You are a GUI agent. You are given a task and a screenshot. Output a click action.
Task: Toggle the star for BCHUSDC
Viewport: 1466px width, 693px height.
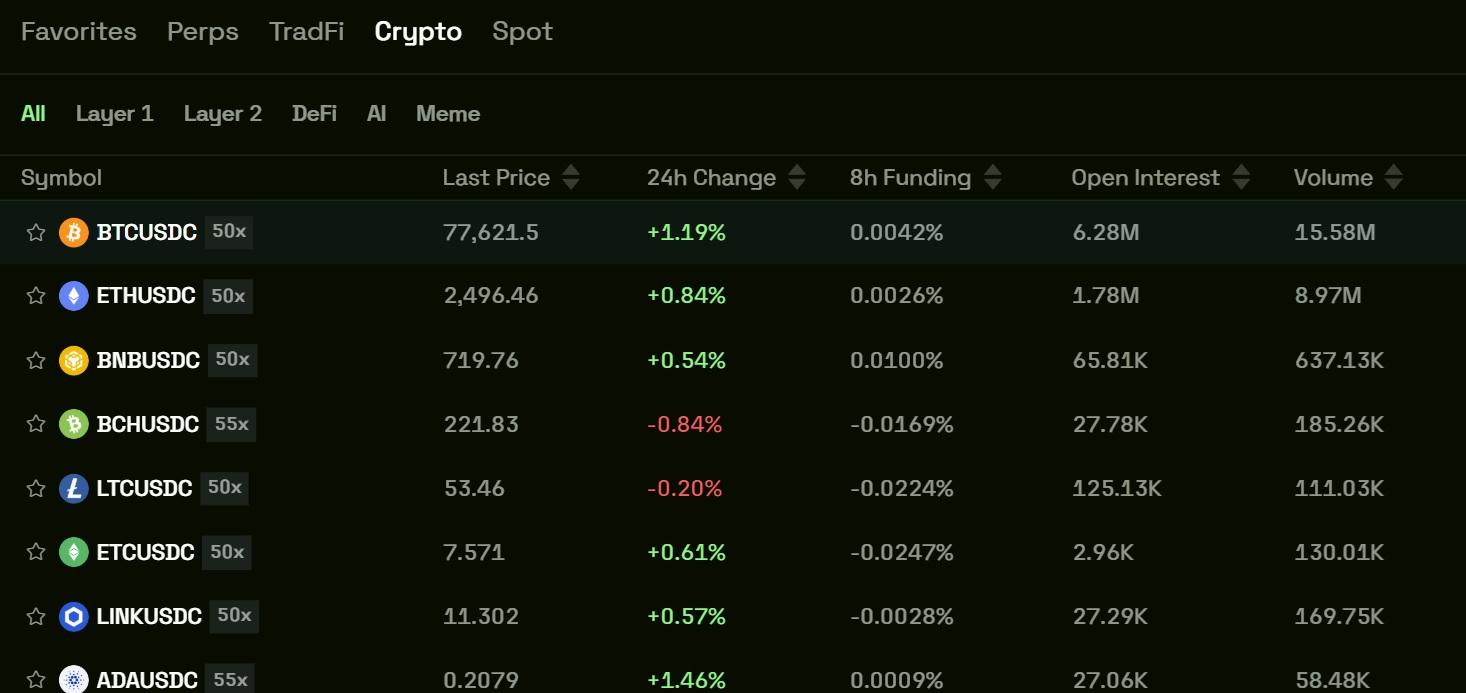36,424
